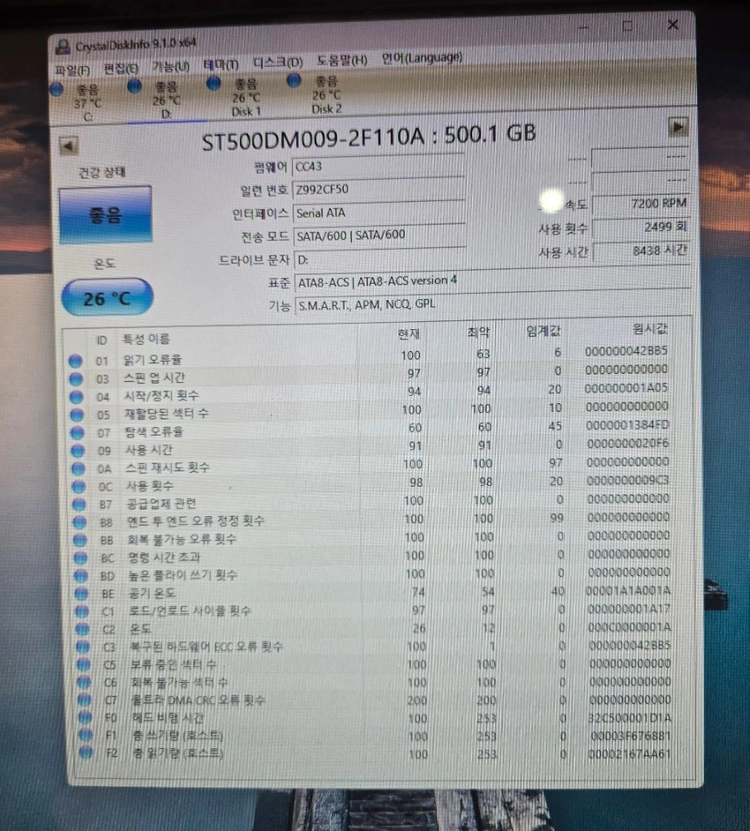Screen dimensions: 750x831
Task: Minimize the CrystalDiskInfo window
Action: (584, 27)
